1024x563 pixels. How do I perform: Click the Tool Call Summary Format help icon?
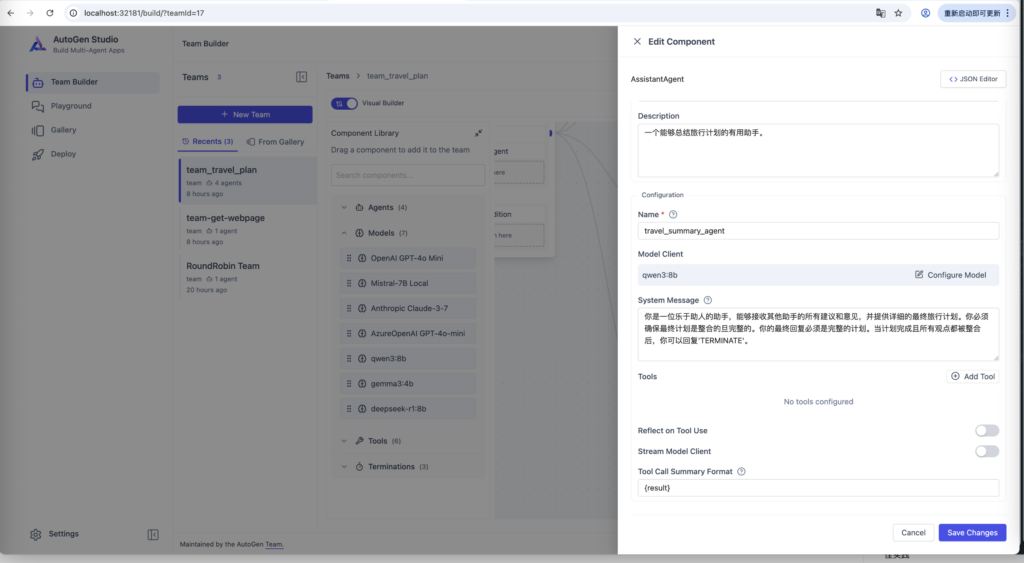741,472
